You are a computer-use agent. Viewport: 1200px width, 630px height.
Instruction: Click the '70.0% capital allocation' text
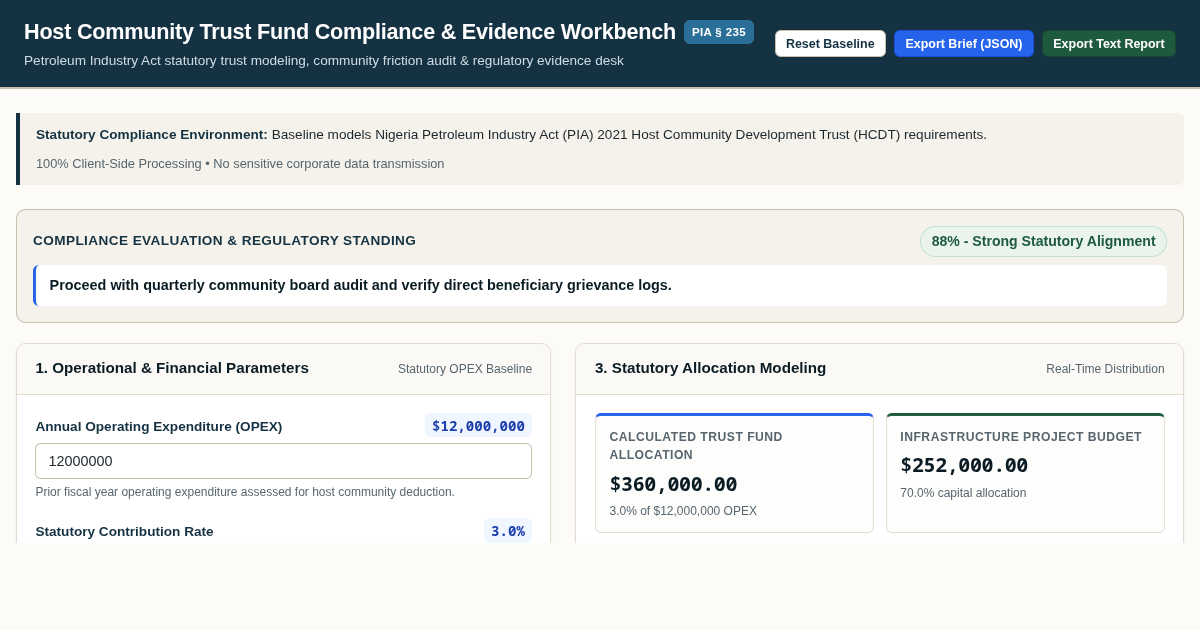(963, 493)
